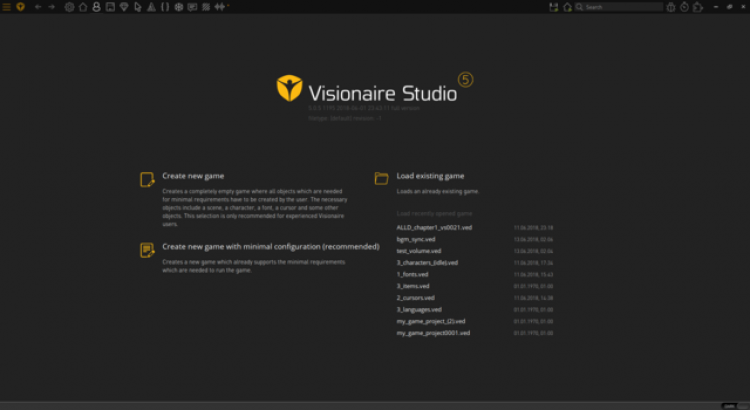Click the stopwatch timer icon
The image size is (750, 410).
click(x=684, y=7)
